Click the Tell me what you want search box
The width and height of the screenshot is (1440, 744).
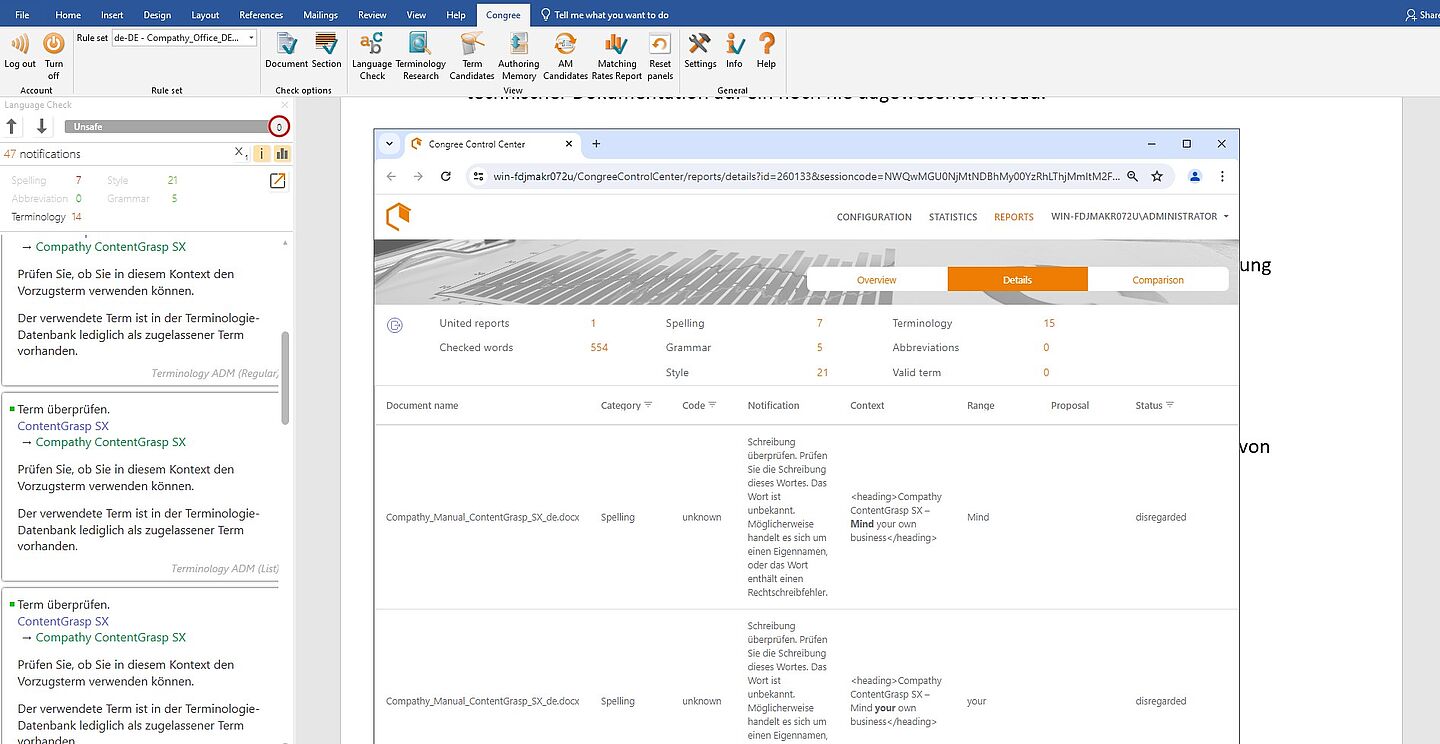point(612,15)
